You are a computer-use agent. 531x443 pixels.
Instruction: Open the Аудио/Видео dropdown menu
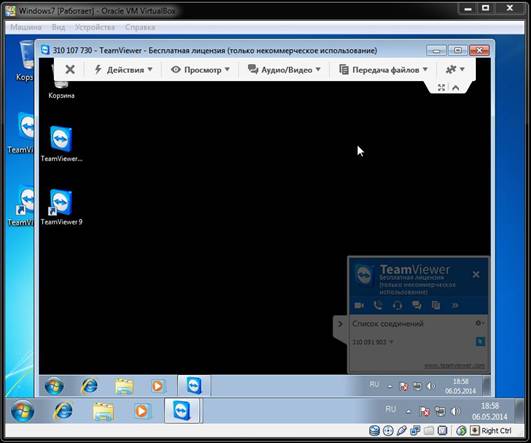[x=284, y=70]
